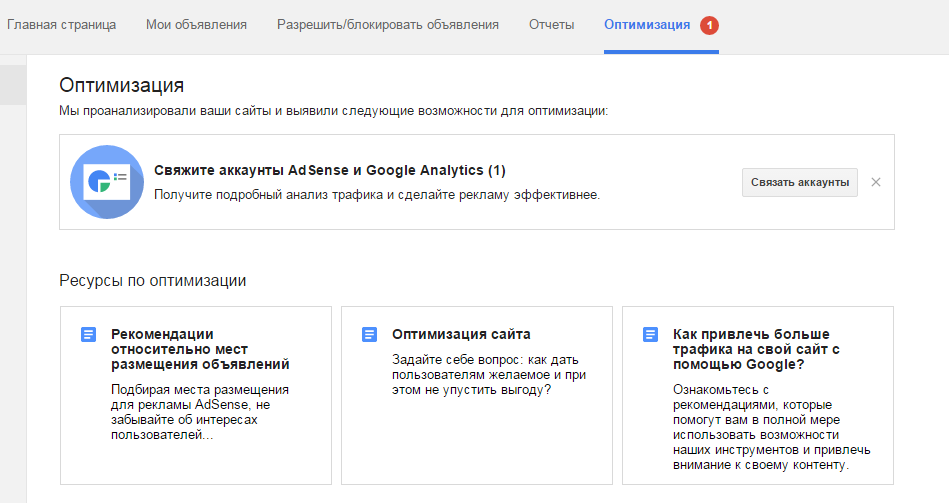949x503 pixels.
Task: Click the AdSense and Analytics round chart icon
Action: [x=107, y=182]
